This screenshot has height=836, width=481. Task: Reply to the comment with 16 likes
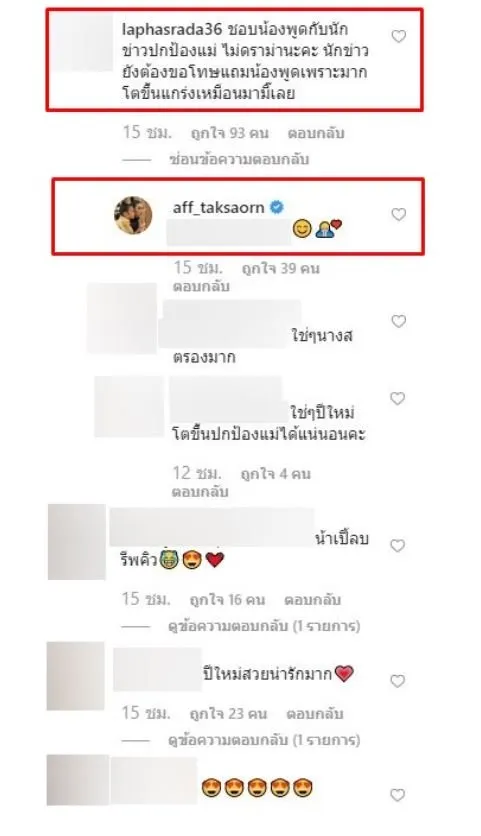[x=312, y=600]
